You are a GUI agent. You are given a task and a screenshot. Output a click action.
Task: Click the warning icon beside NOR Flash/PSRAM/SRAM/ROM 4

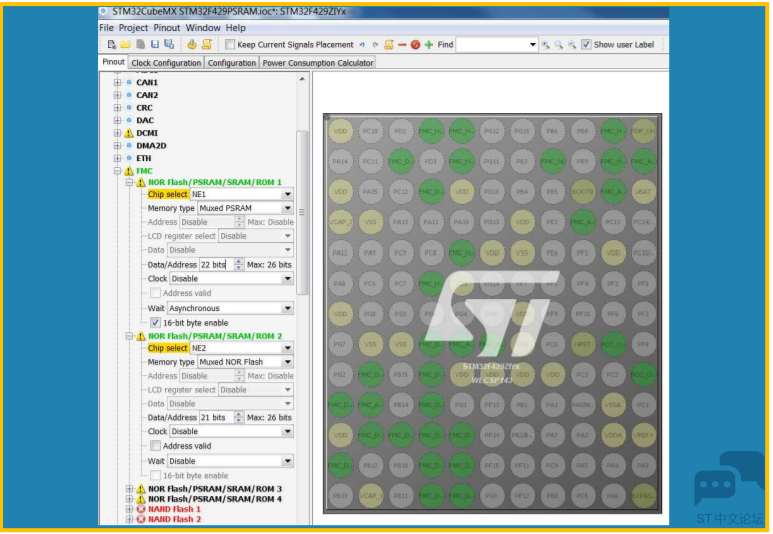point(141,499)
